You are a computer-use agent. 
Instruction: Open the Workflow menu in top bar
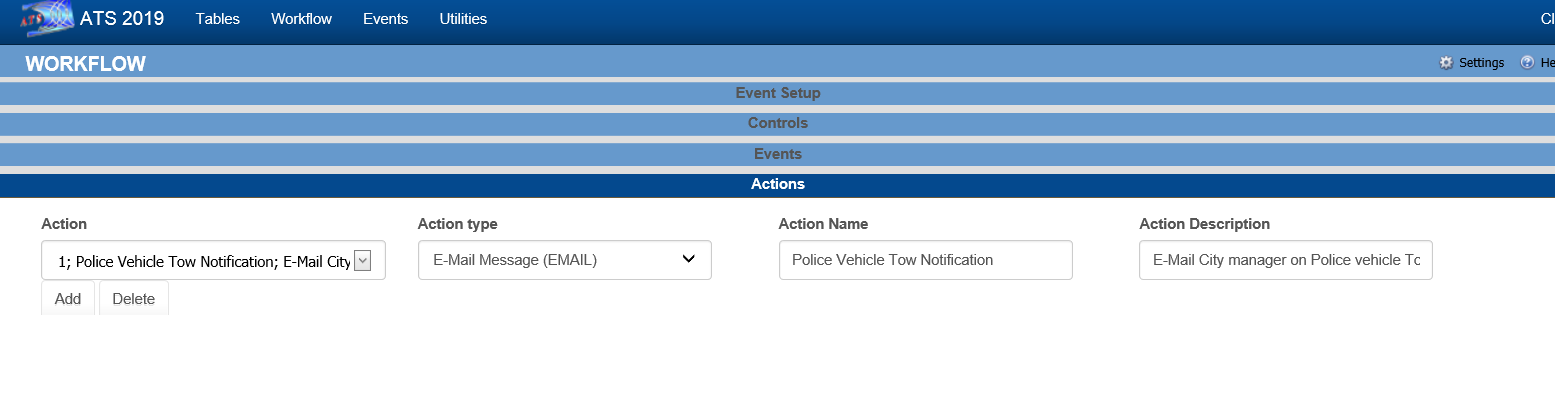point(301,19)
